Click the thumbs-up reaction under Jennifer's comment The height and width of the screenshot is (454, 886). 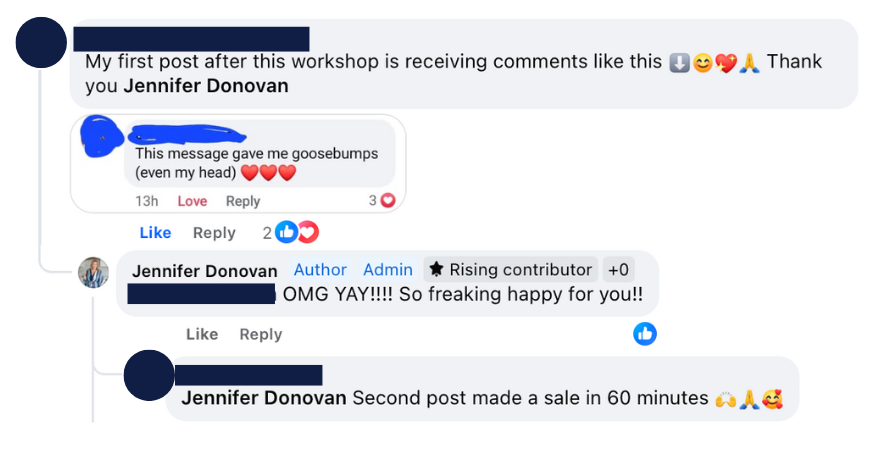click(645, 334)
